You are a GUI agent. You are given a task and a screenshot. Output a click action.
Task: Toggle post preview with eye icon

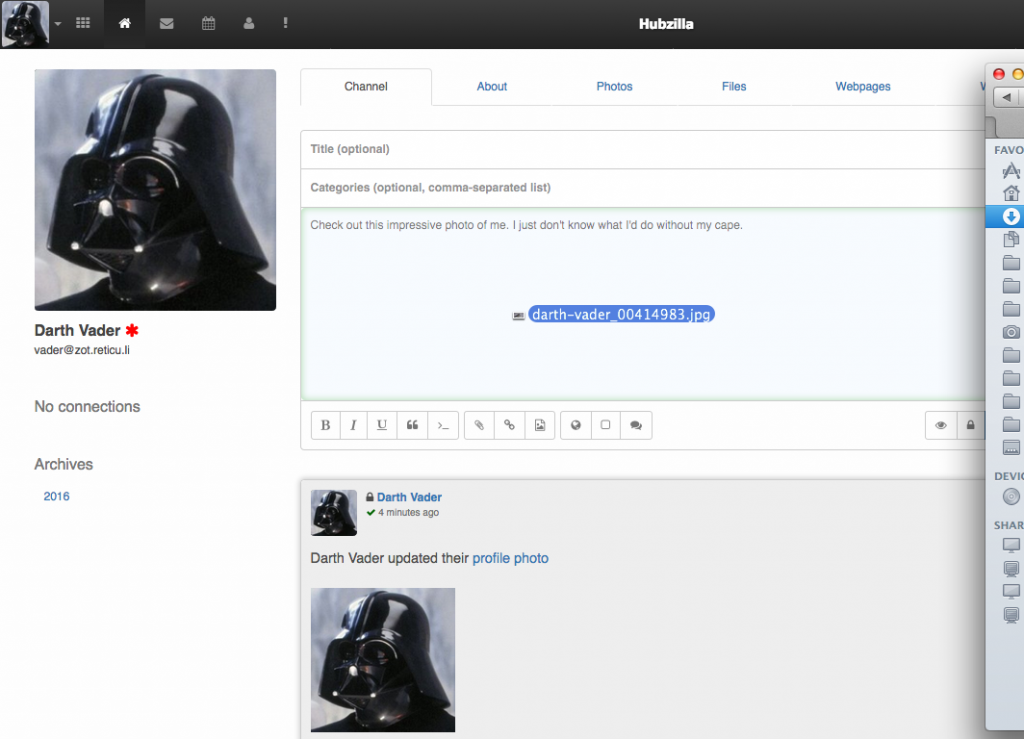(x=940, y=425)
